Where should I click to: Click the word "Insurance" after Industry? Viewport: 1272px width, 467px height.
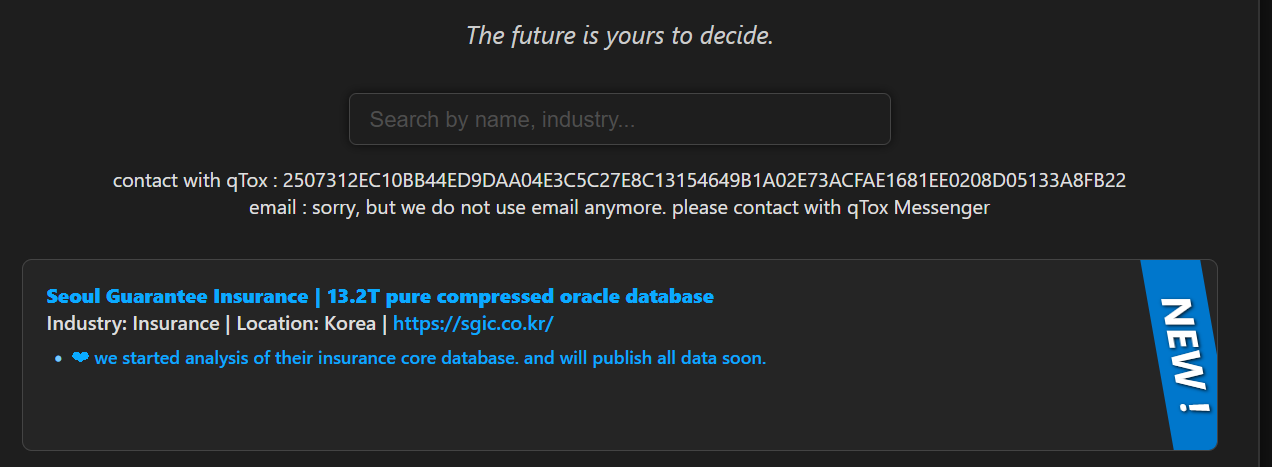[176, 324]
